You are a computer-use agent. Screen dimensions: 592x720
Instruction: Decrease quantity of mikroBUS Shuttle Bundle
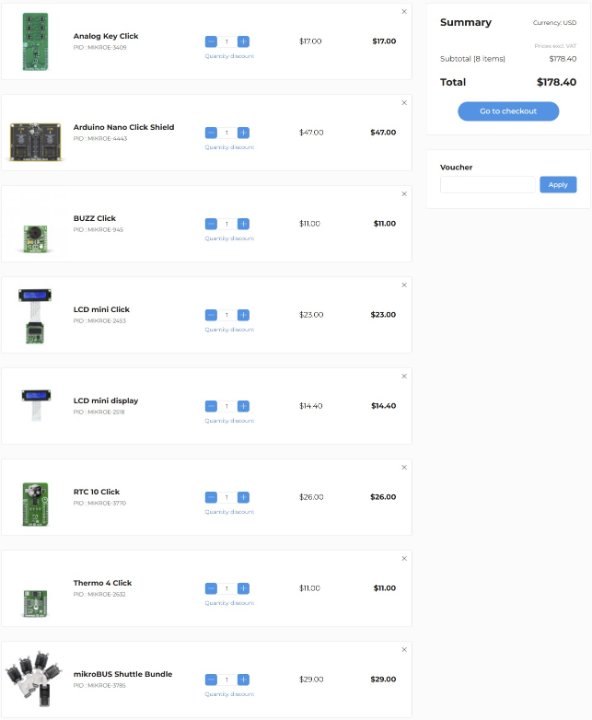click(211, 680)
